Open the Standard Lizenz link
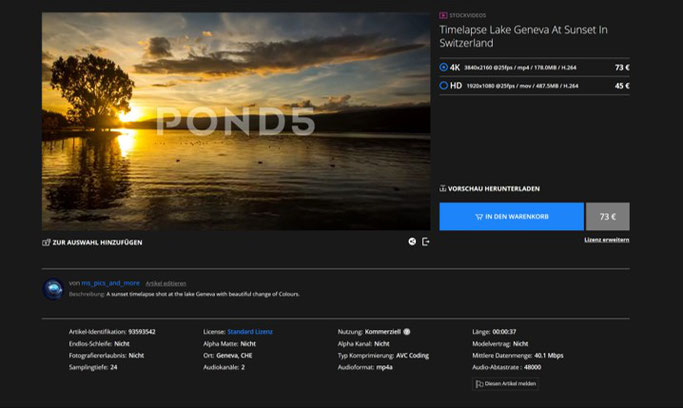The image size is (683, 408). click(250, 332)
